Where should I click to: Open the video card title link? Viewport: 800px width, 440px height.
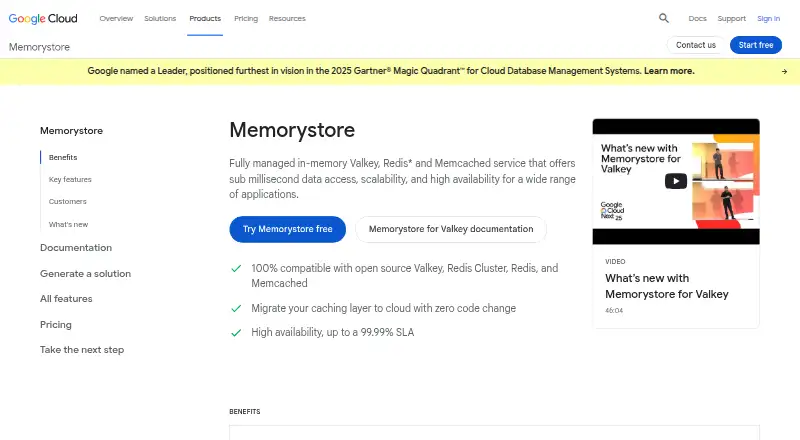point(667,286)
